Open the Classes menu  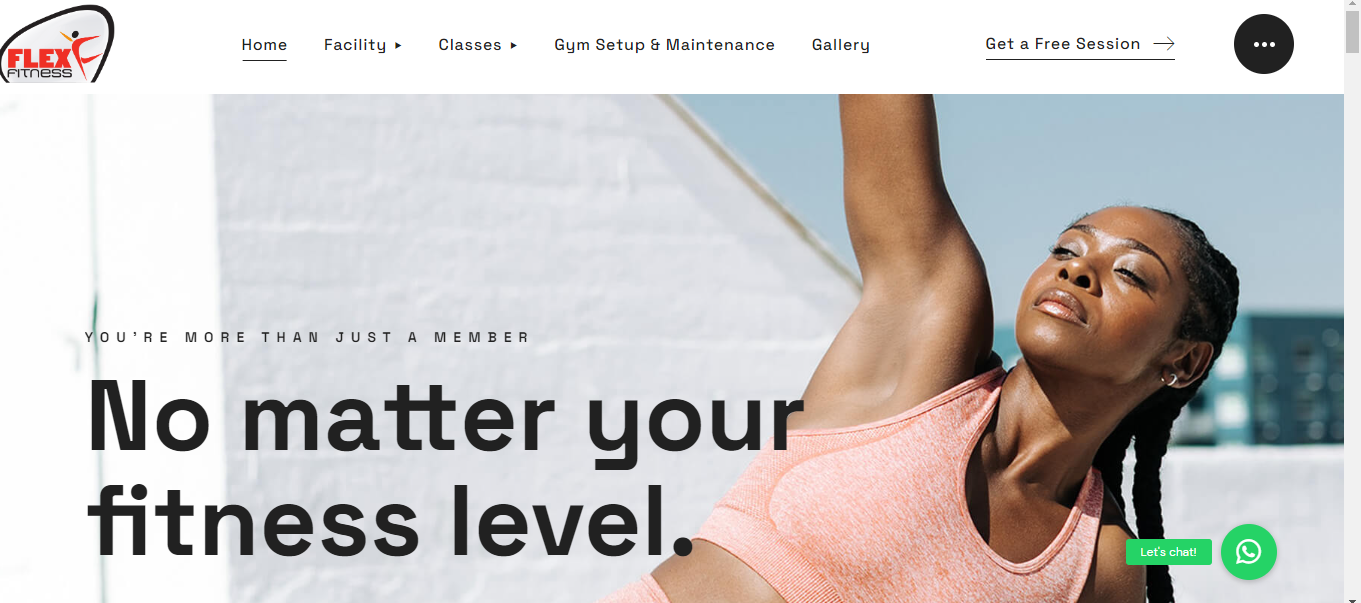pos(470,45)
